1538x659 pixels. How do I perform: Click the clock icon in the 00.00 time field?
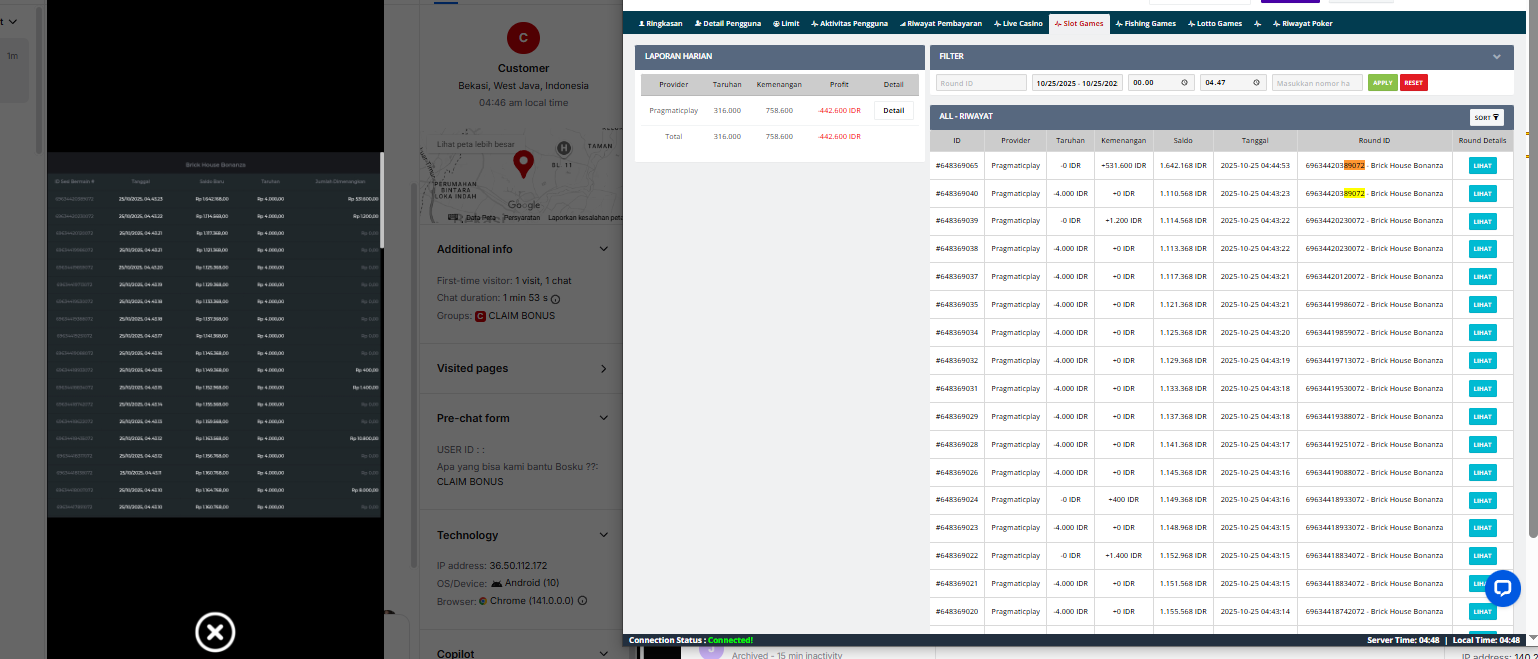[x=1183, y=83]
